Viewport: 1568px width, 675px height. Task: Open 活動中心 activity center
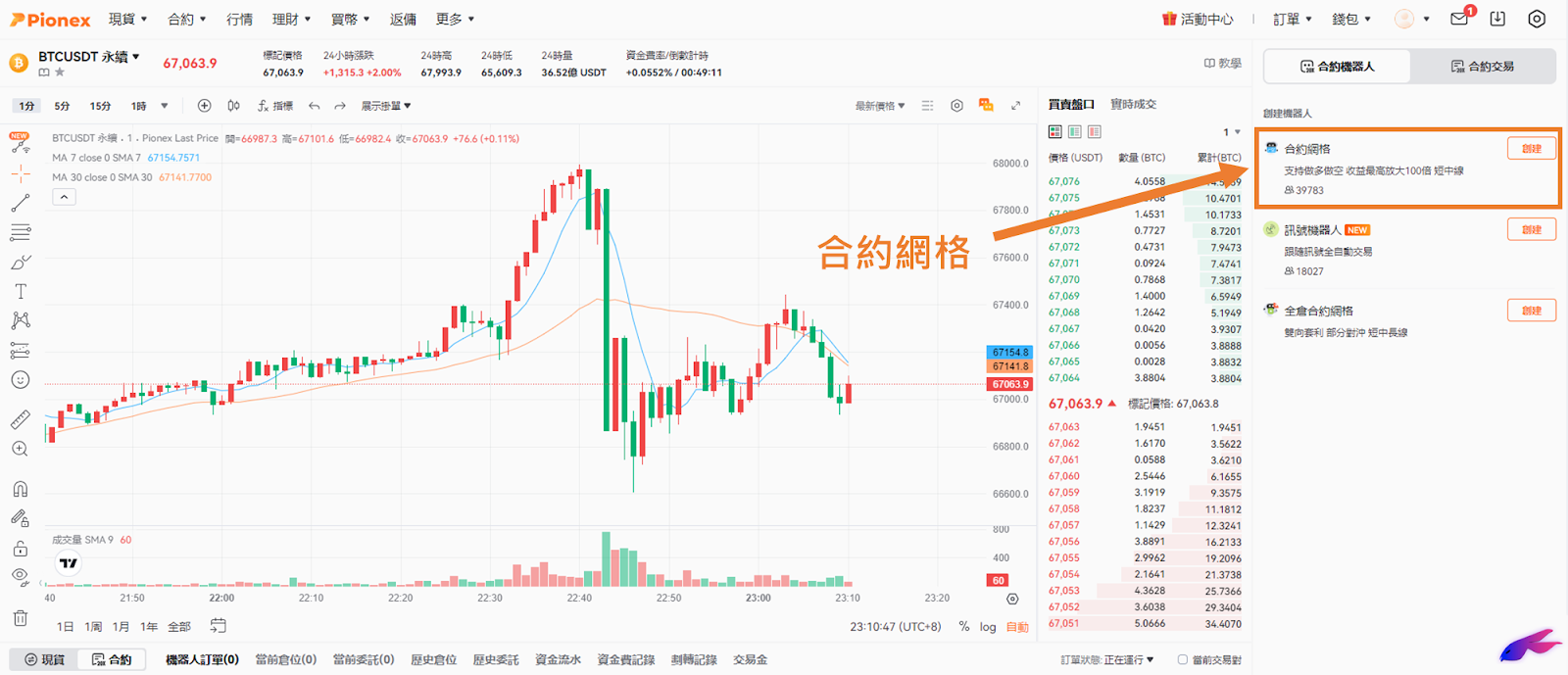(x=1198, y=19)
